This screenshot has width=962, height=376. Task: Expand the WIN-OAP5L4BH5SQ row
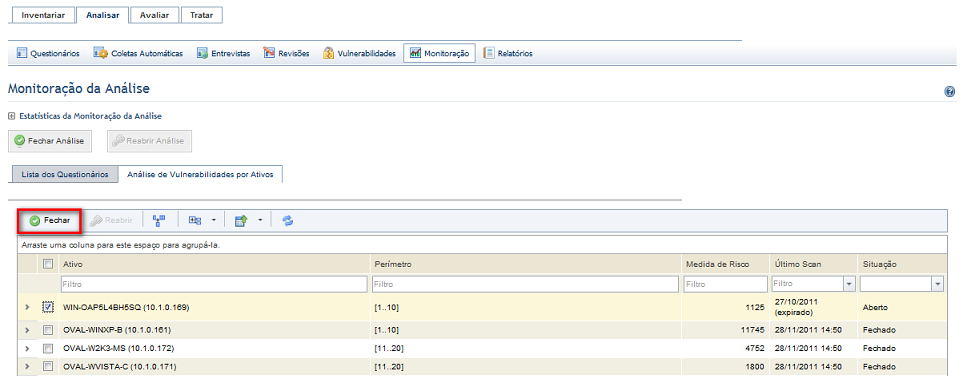tap(27, 307)
